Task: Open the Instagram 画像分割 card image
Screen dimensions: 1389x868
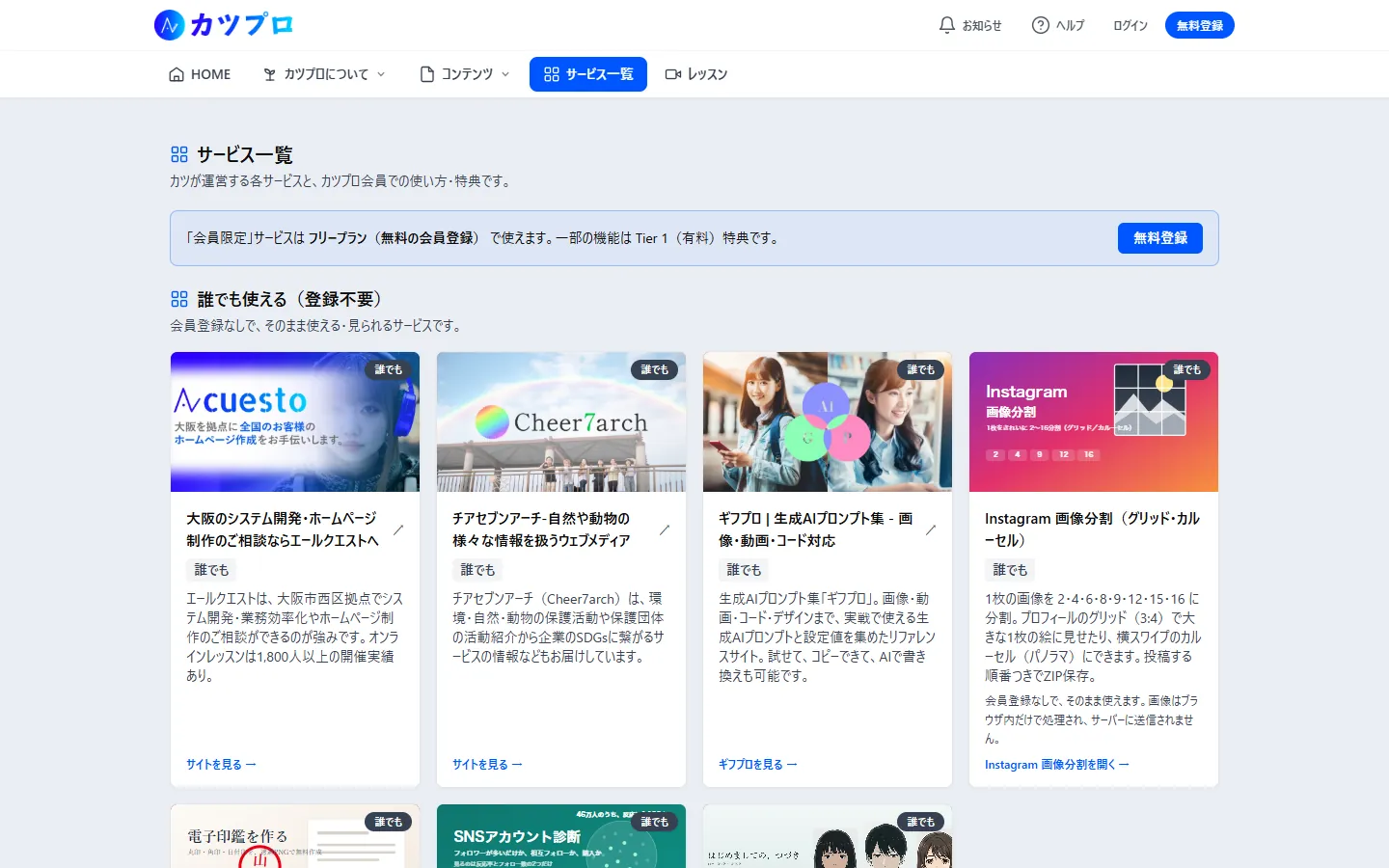Action: 1094,421
